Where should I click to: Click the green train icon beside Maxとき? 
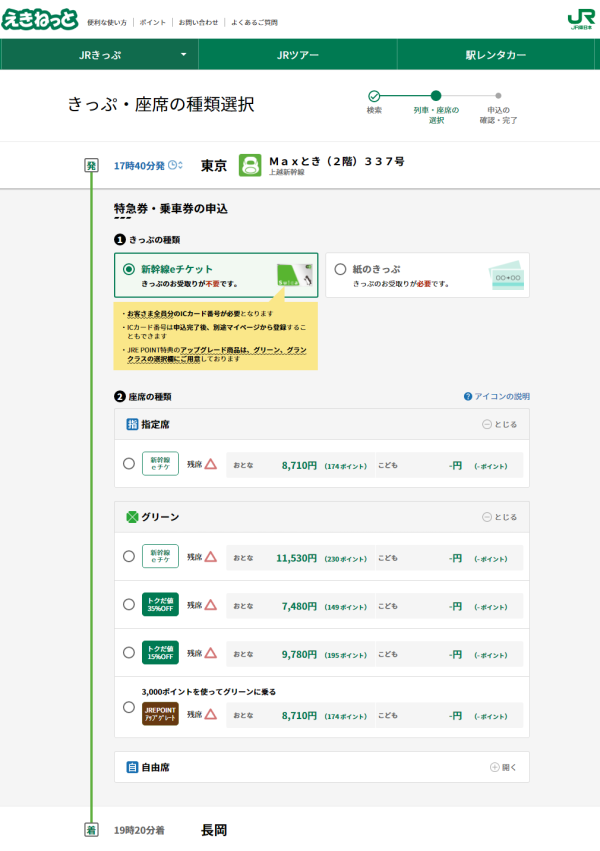click(250, 166)
